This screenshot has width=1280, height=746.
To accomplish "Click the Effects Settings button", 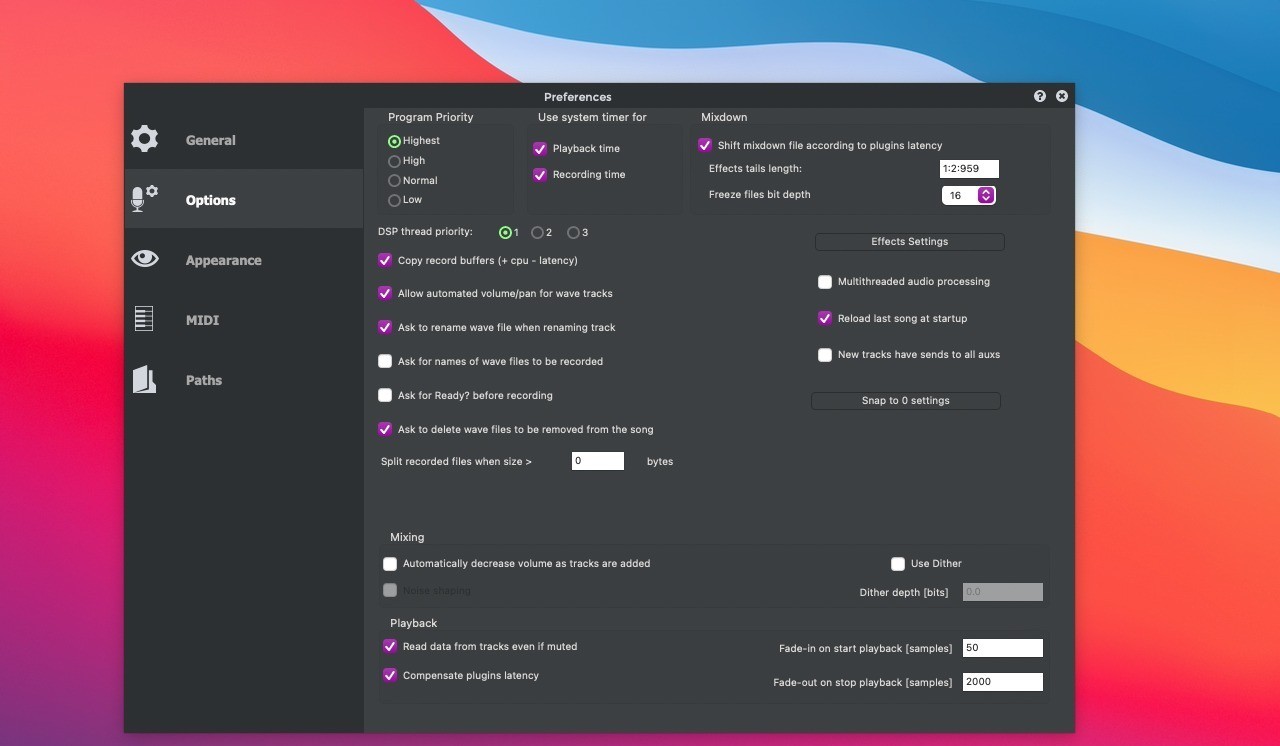I will pos(909,241).
